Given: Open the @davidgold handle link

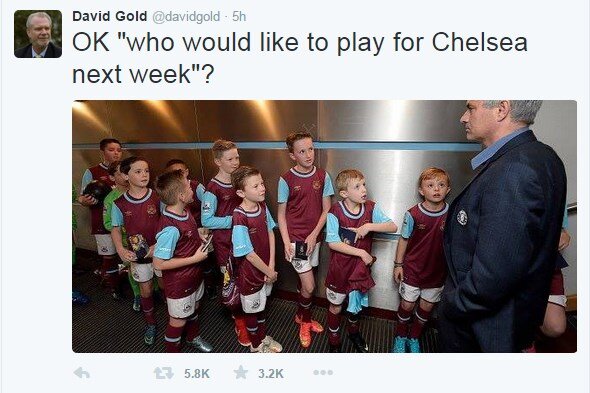Looking at the screenshot, I should (186, 17).
